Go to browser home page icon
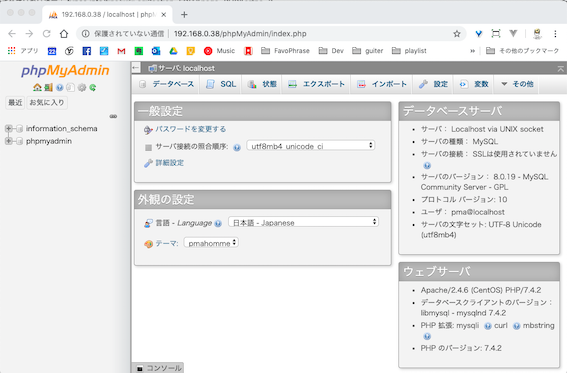Screen dimensions: 567x373 coord(64,34)
